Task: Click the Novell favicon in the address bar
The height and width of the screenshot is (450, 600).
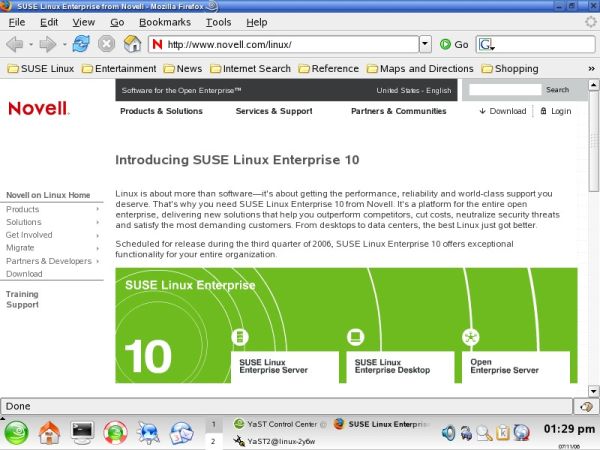Action: (x=157, y=44)
